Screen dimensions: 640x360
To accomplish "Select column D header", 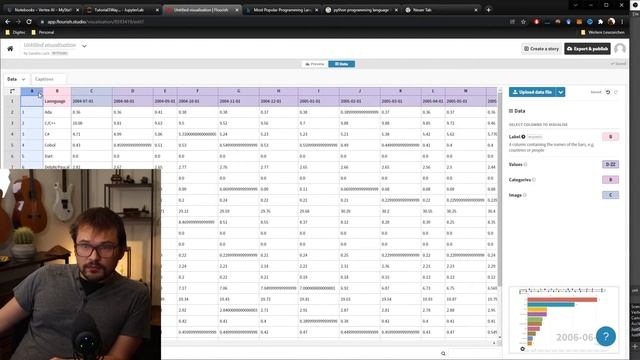I will pyautogui.click(x=133, y=91).
